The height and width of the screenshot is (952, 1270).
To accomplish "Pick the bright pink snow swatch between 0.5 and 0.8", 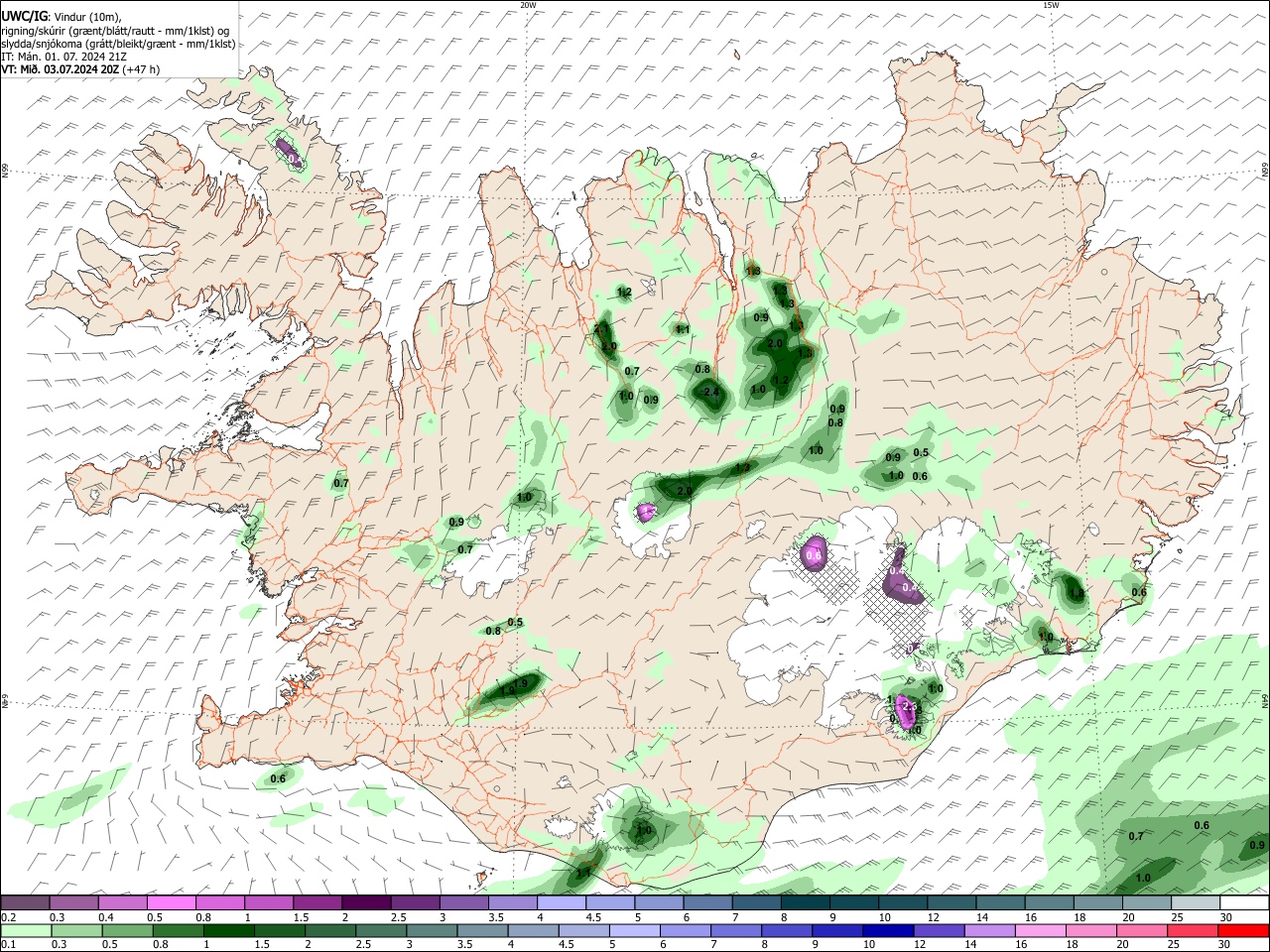I will [171, 903].
